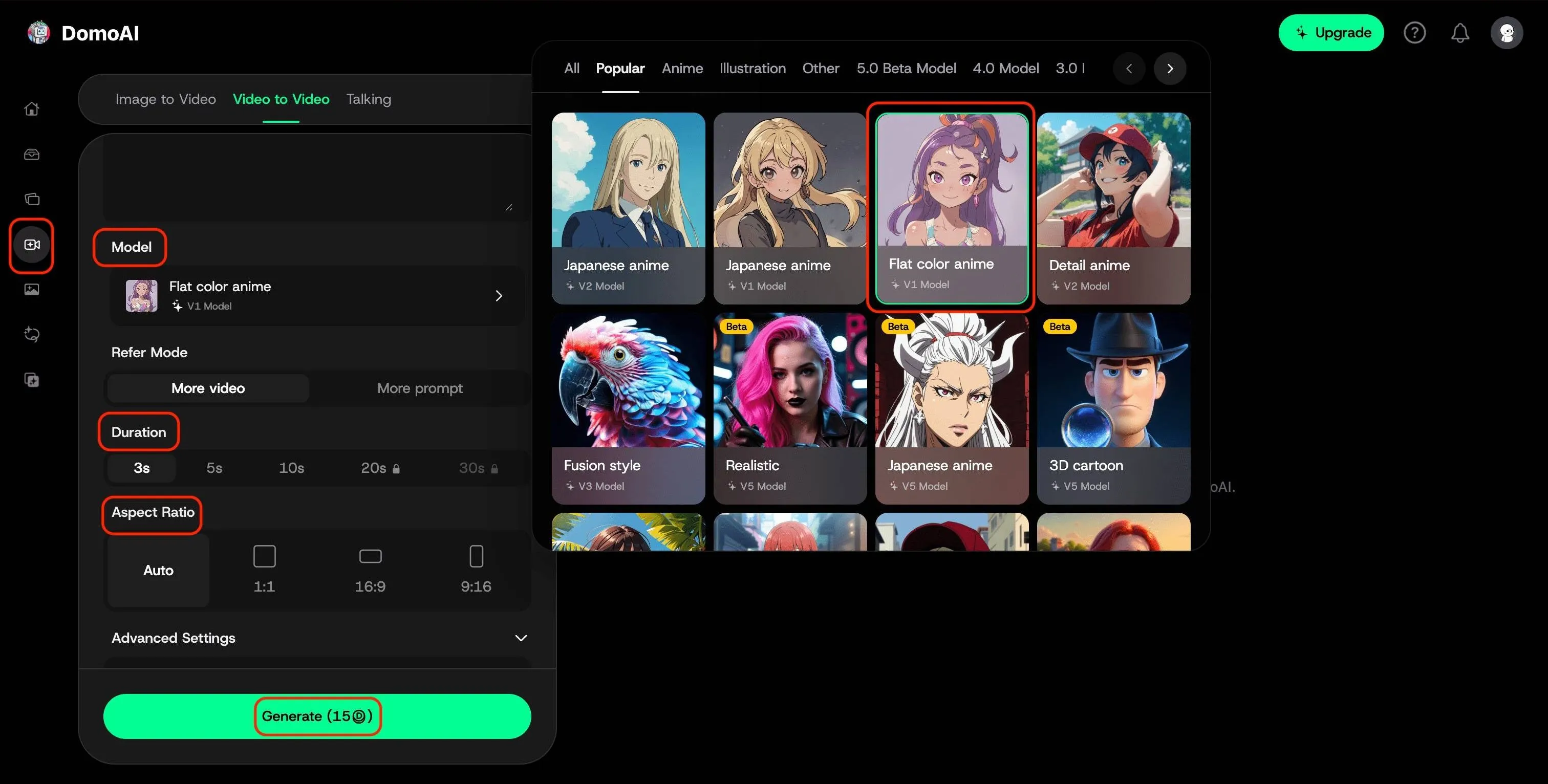
Task: Choose the 16:9 aspect ratio
Action: [x=370, y=569]
